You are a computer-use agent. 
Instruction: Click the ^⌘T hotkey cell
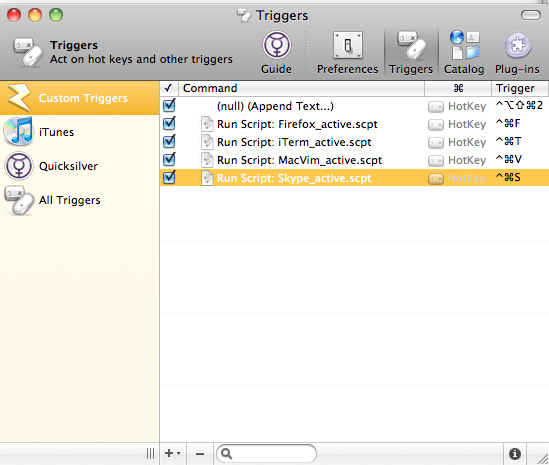(x=508, y=141)
